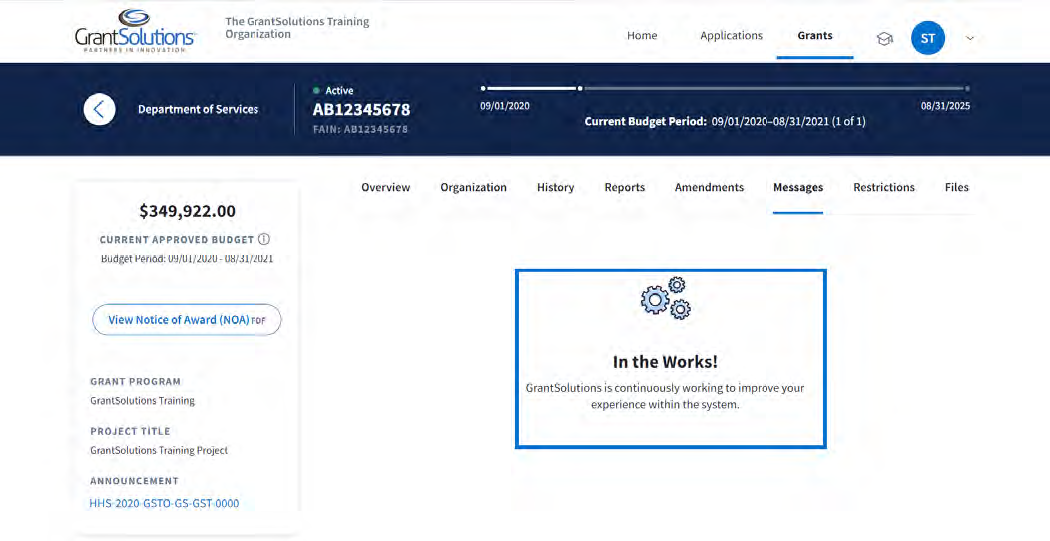Go to the Home menu item
The width and height of the screenshot is (1050, 541).
(642, 36)
